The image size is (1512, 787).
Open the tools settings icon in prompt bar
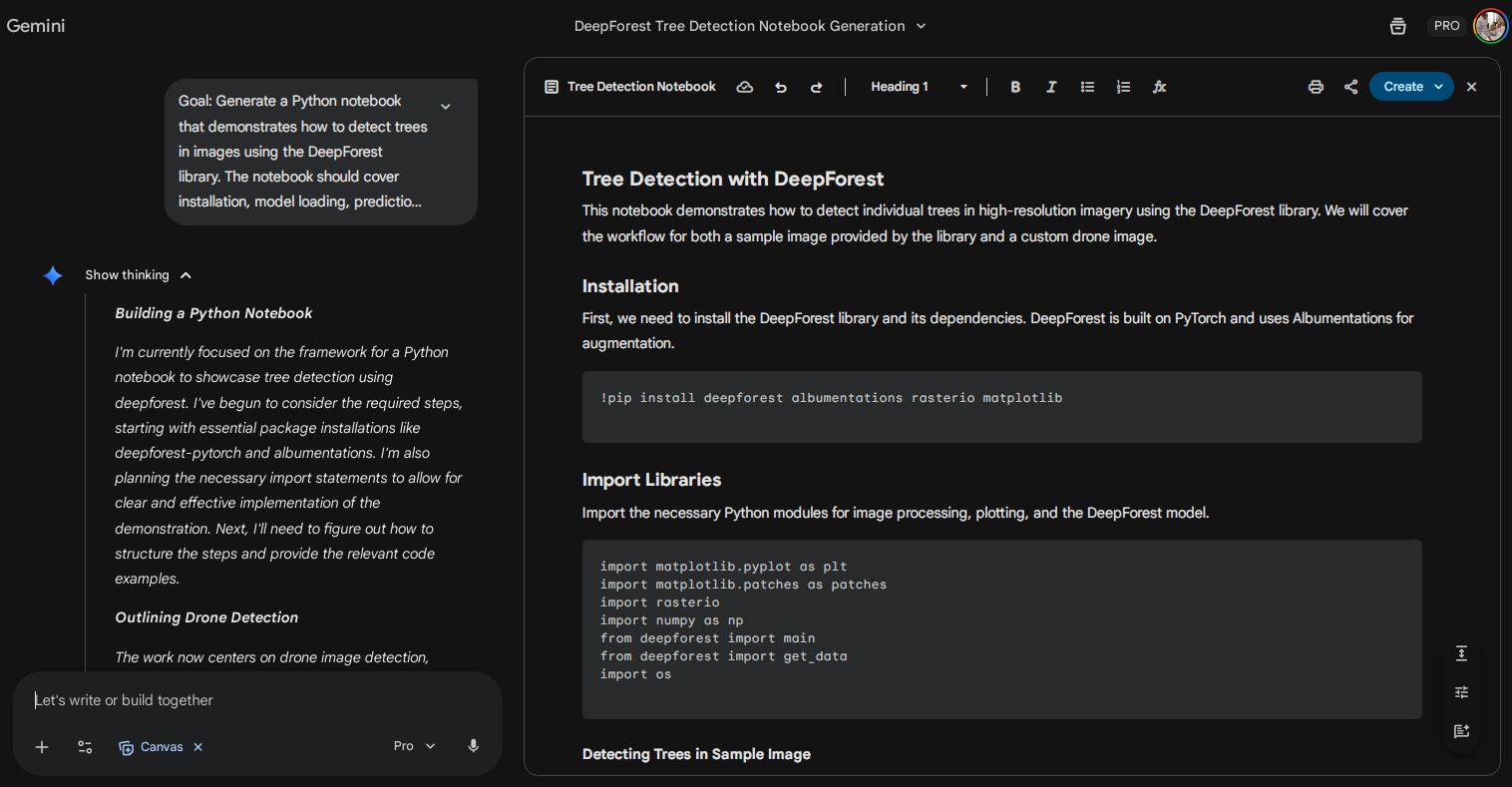tap(85, 746)
